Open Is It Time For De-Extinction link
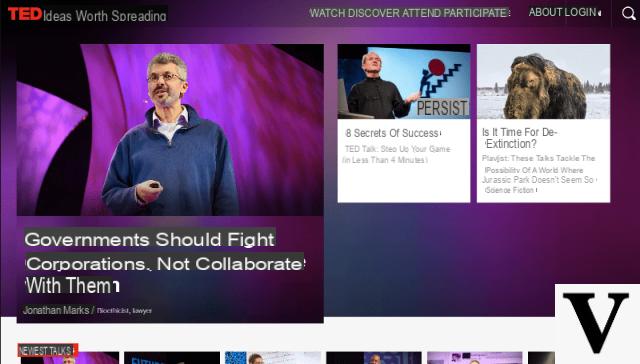The image size is (640, 364). pyautogui.click(x=520, y=138)
